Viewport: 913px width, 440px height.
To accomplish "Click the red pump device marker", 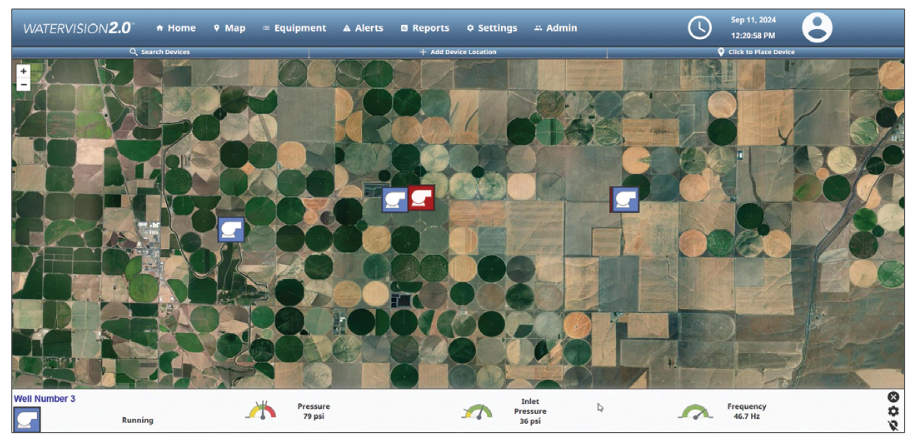I will tap(421, 198).
